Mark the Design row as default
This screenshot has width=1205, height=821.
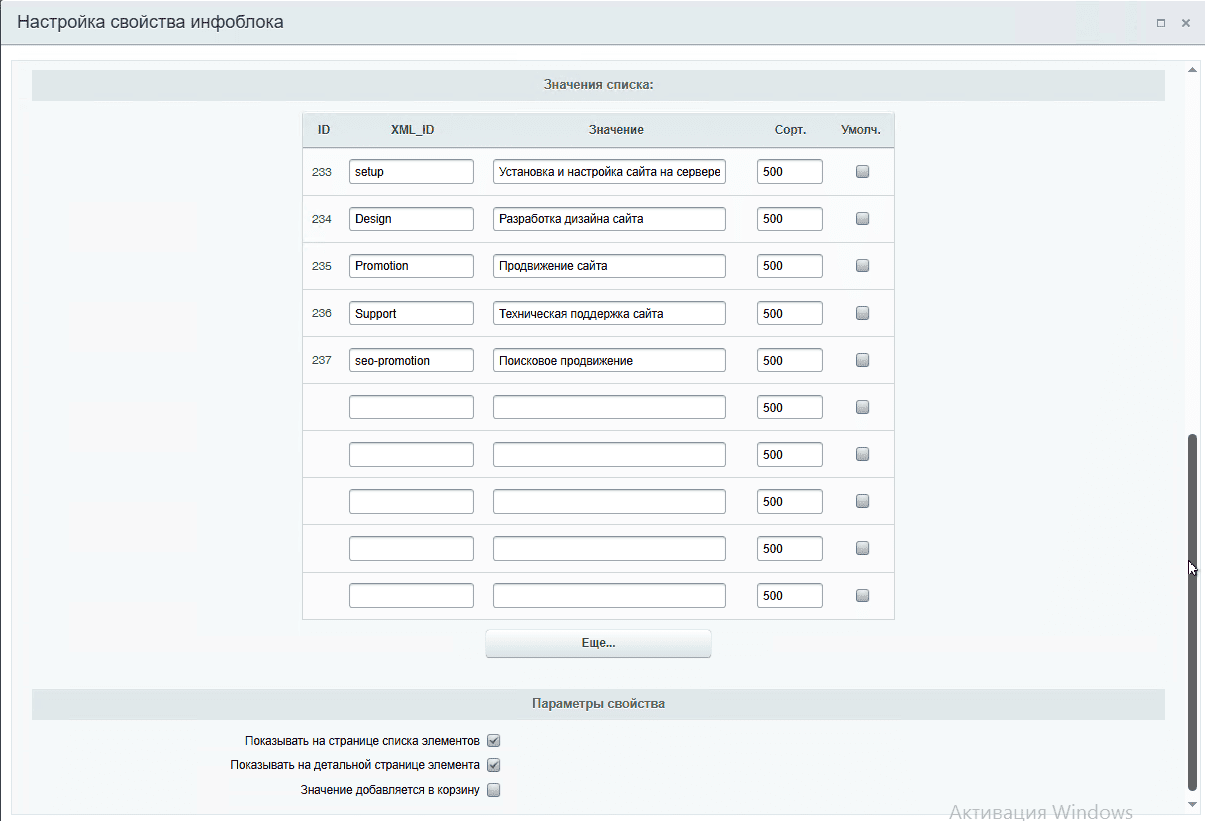pyautogui.click(x=863, y=219)
